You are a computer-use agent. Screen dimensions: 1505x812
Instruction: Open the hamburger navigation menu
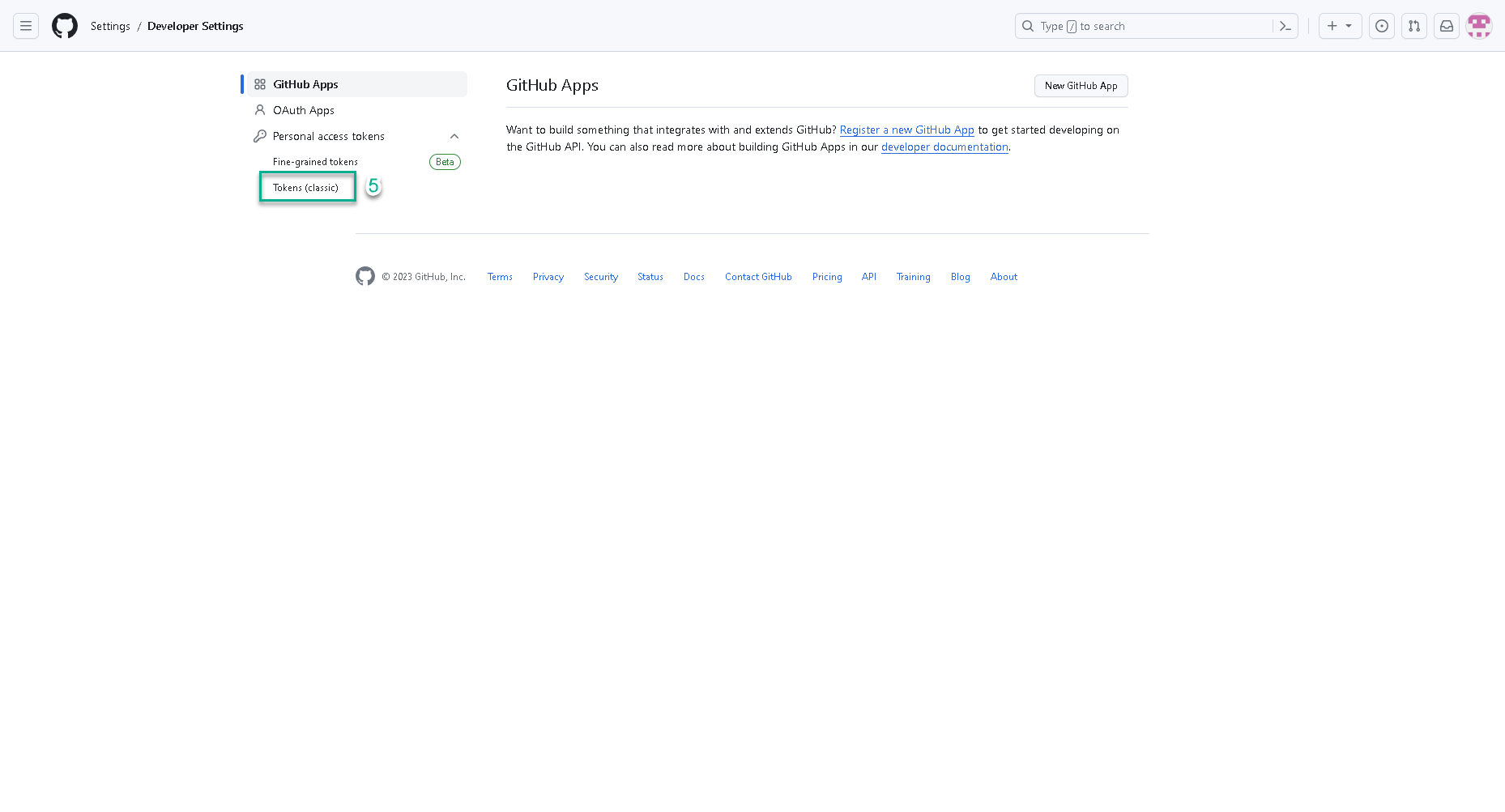pos(26,26)
